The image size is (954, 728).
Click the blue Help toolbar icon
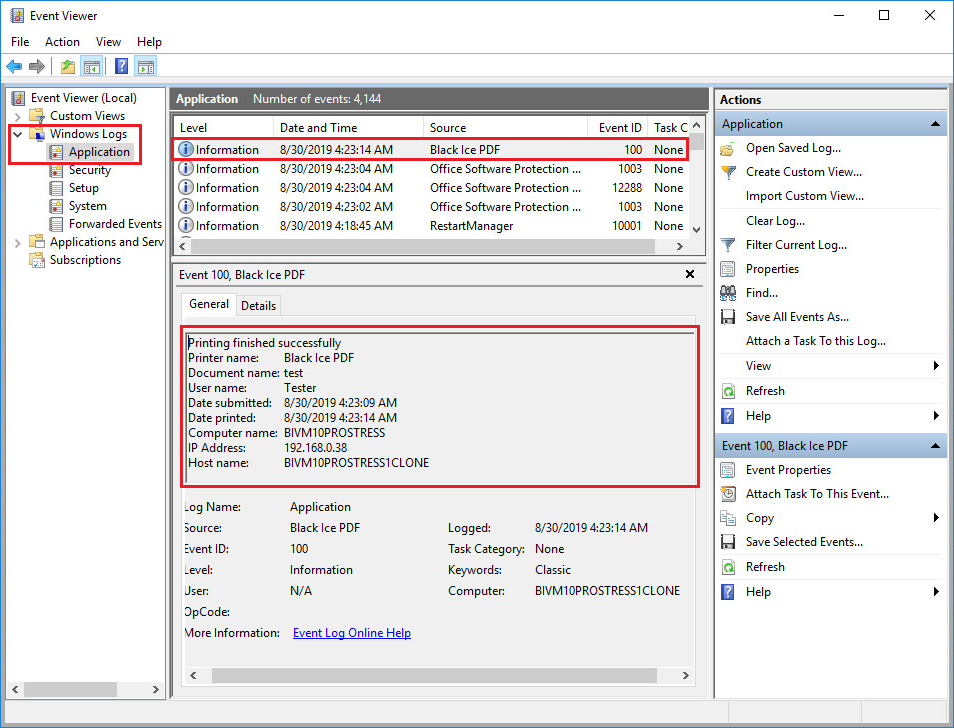point(121,67)
